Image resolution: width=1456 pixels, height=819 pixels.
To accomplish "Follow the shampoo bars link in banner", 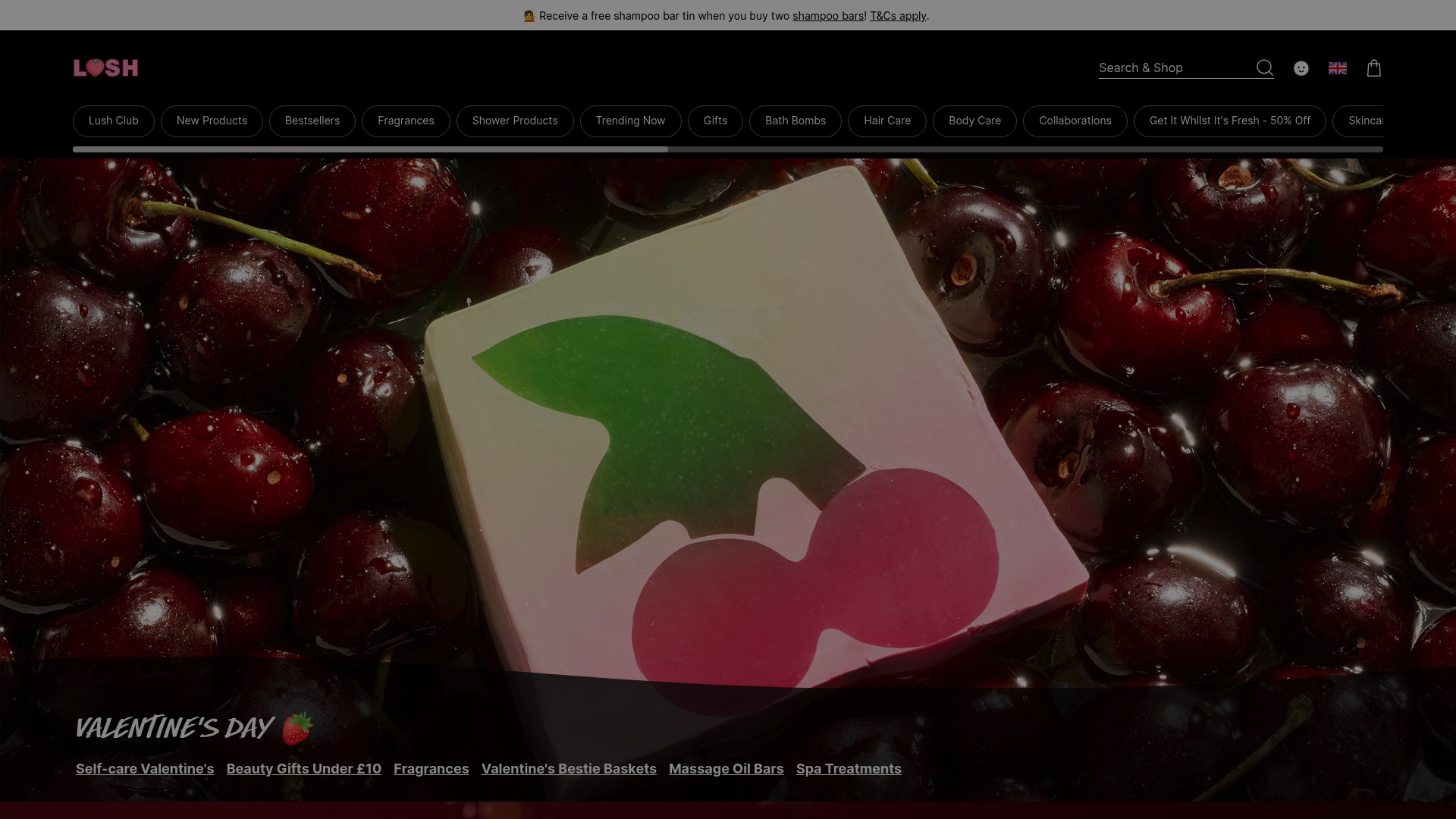I will point(828,16).
